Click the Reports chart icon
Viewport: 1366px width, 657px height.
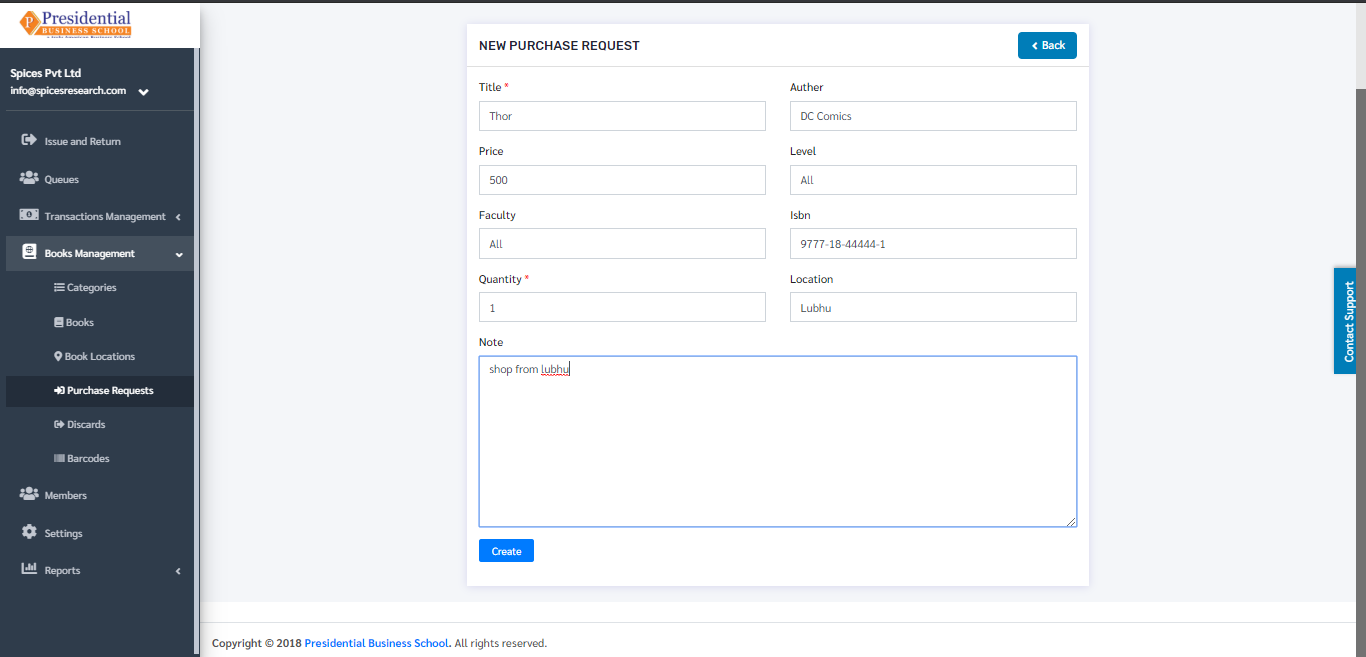click(29, 569)
